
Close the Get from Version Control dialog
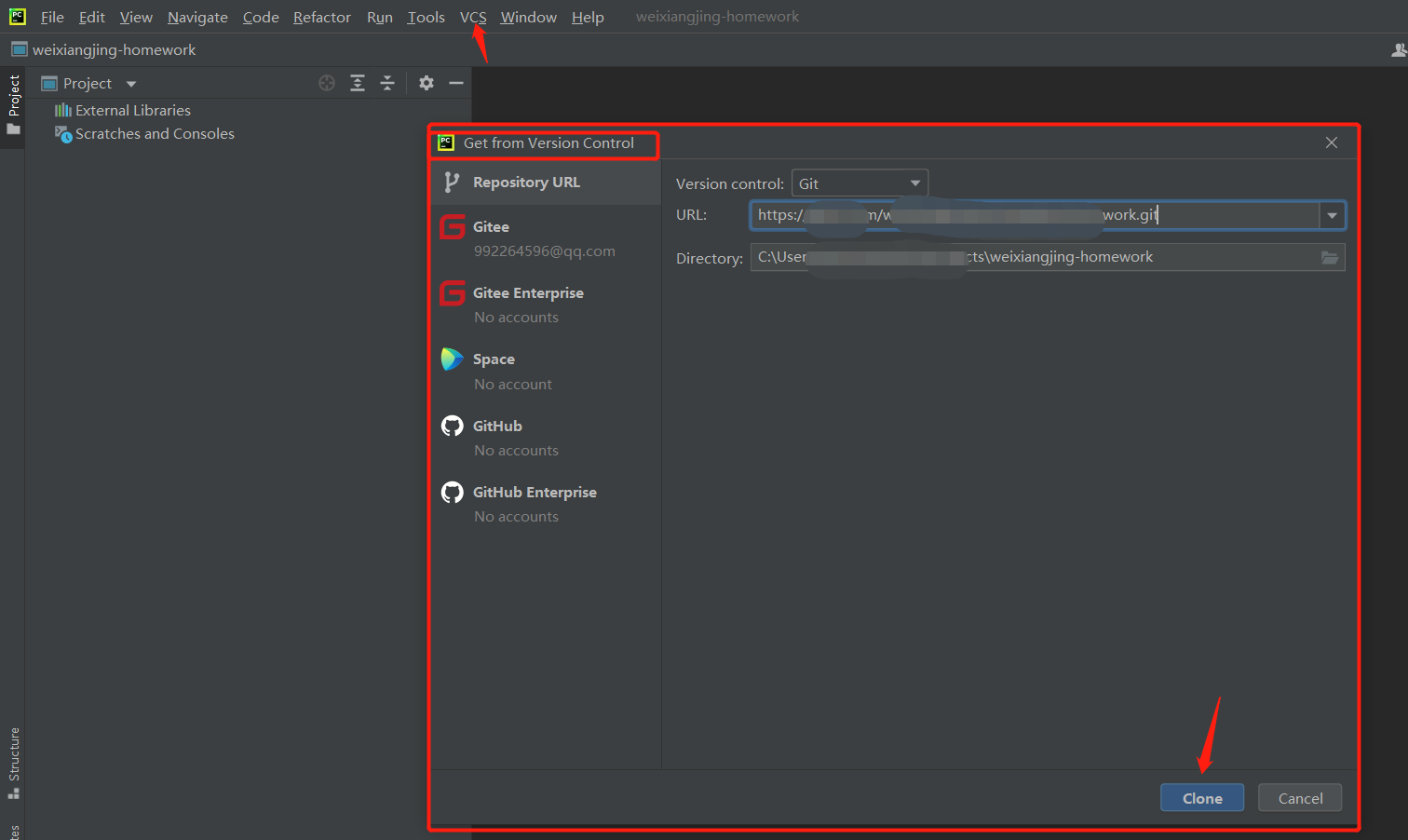point(1332,142)
